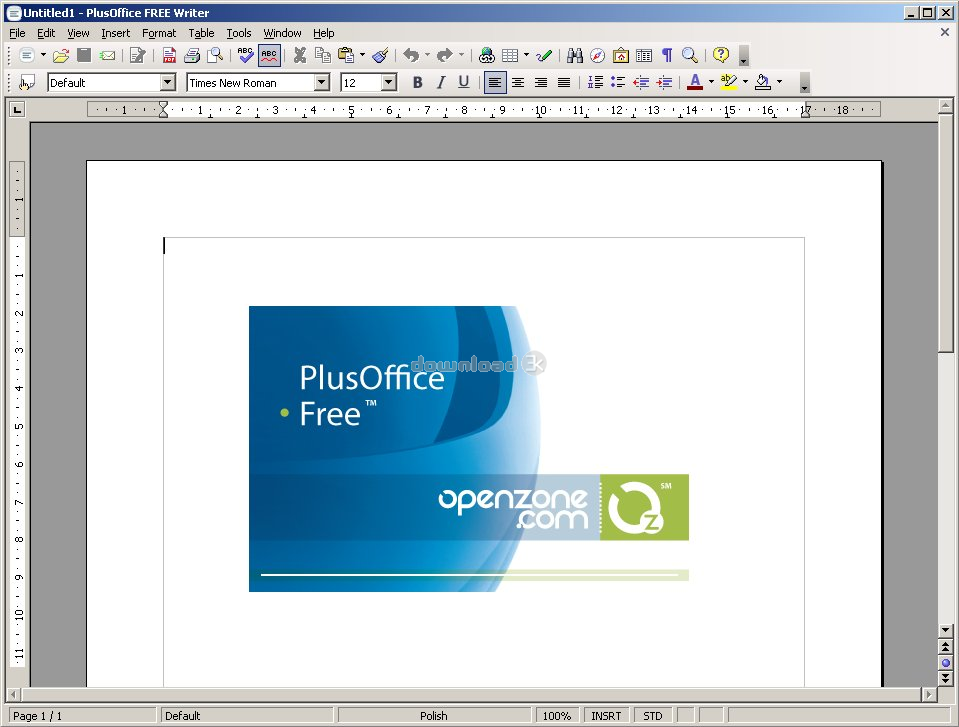Open the Font Color palette dropdown arrow

[x=711, y=82]
